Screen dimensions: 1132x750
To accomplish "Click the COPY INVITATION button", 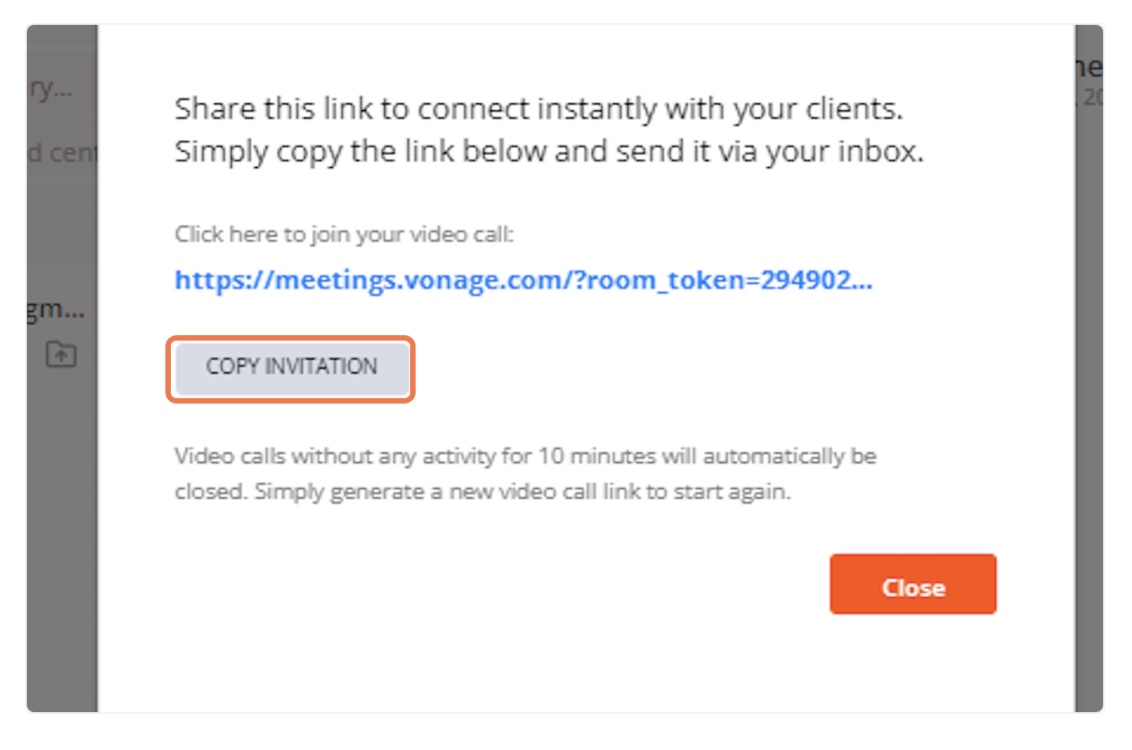I will pyautogui.click(x=292, y=368).
